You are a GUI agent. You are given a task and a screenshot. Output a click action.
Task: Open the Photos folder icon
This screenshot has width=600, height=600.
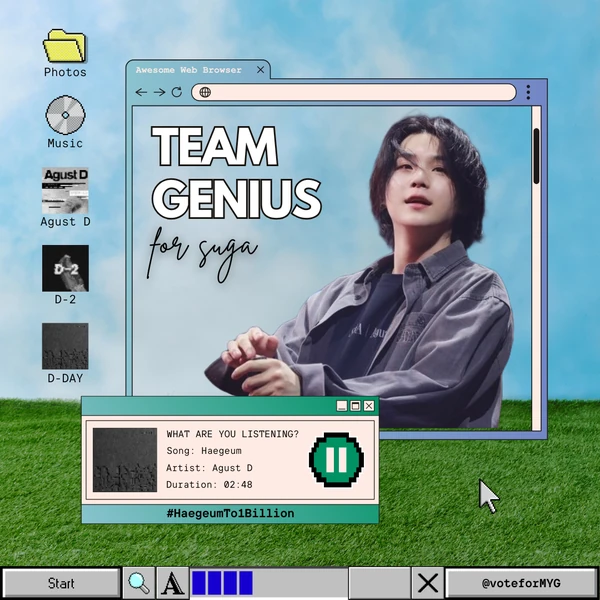point(65,46)
